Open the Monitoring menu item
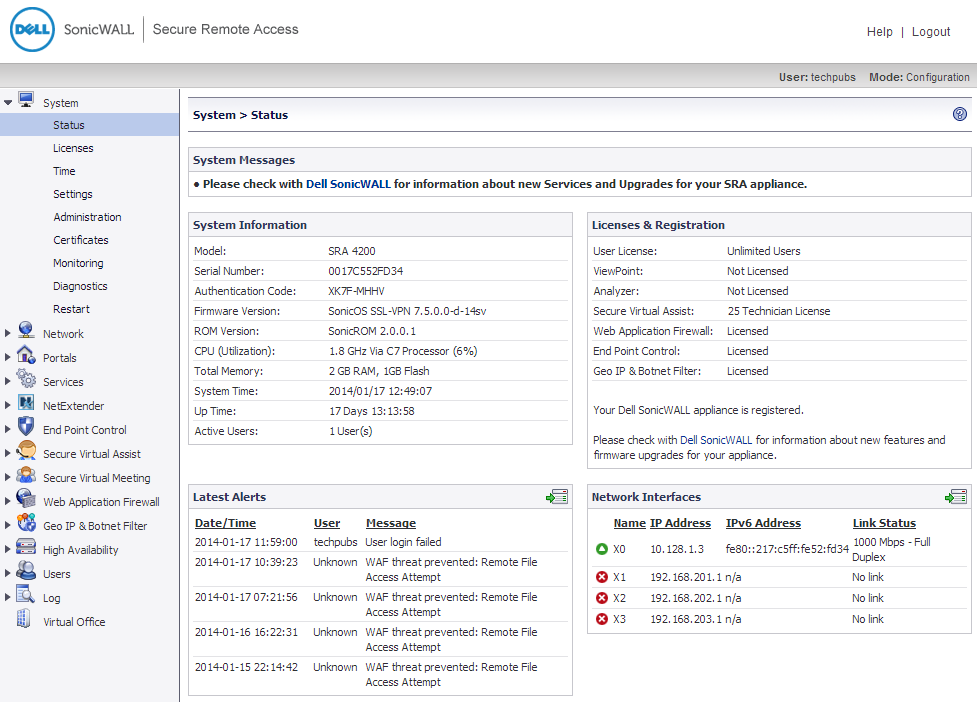Viewport: 977px width, 702px height. (78, 263)
